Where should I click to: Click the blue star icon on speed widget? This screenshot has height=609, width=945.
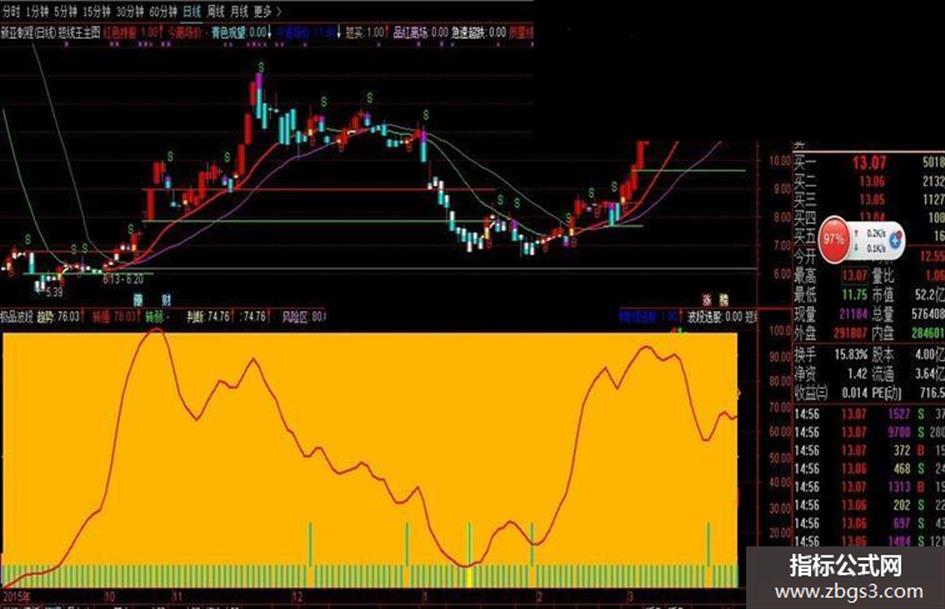click(895, 240)
